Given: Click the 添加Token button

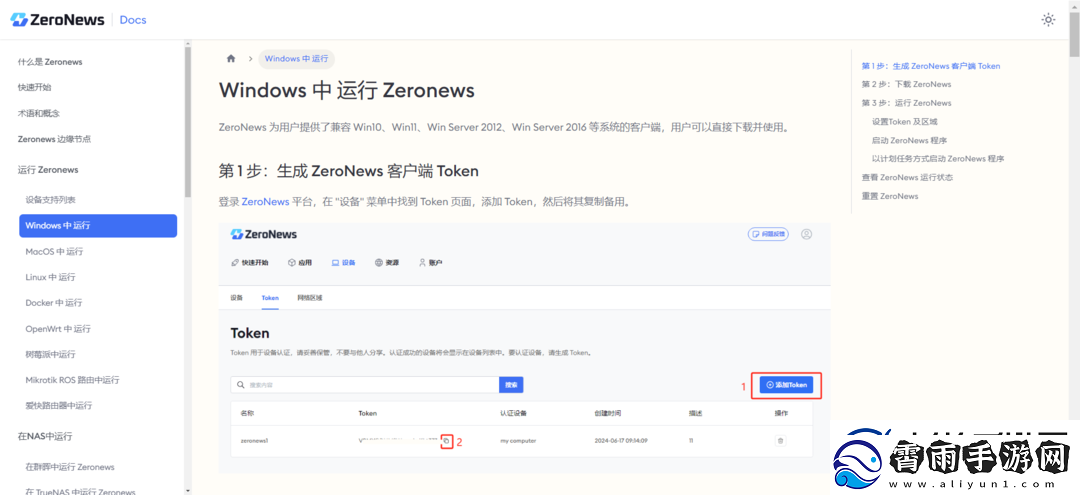Looking at the screenshot, I should click(787, 386).
